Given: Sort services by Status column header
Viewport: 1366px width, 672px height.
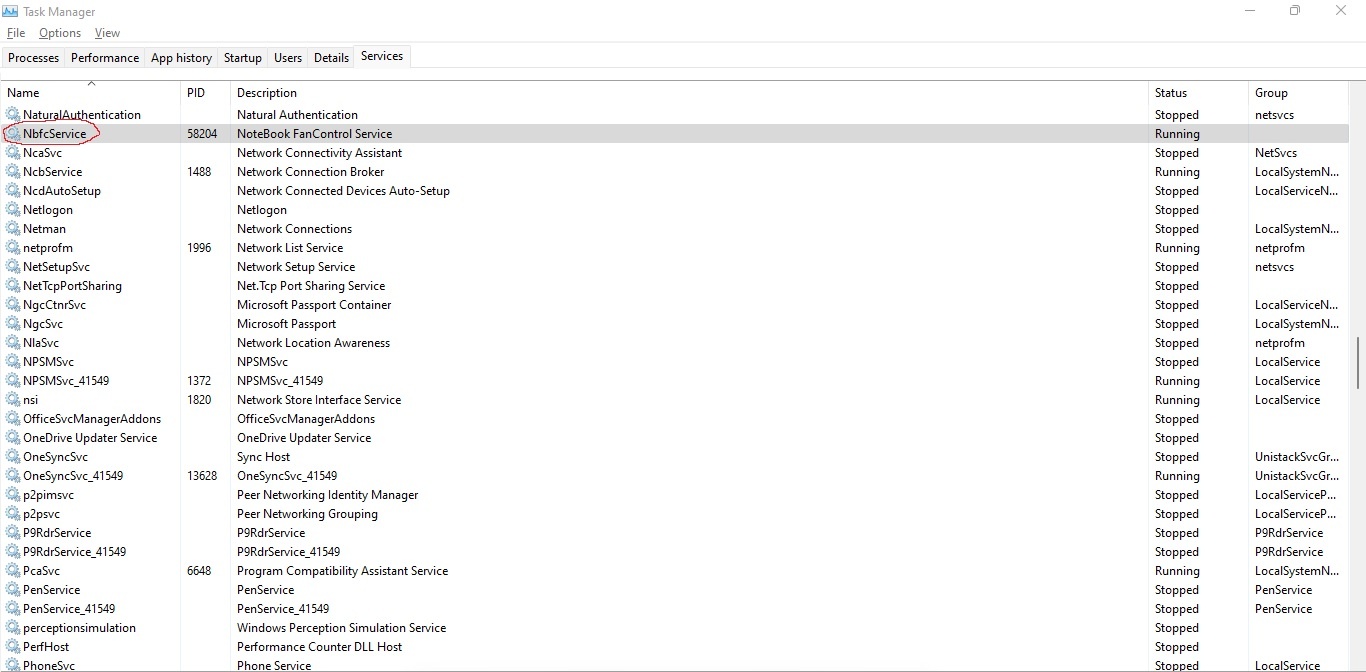Looking at the screenshot, I should 1198,92.
